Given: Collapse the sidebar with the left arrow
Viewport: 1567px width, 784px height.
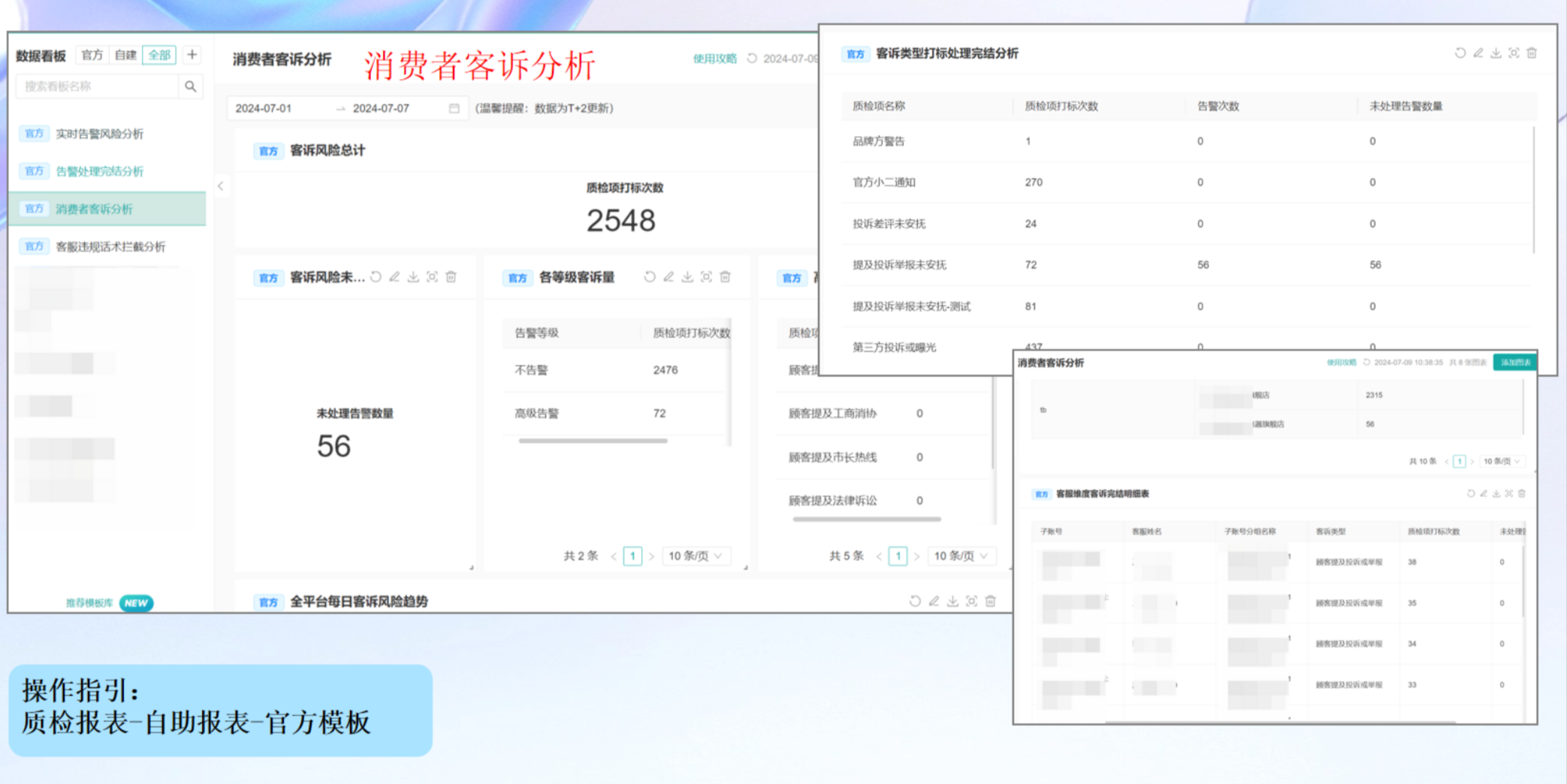Looking at the screenshot, I should tap(221, 186).
